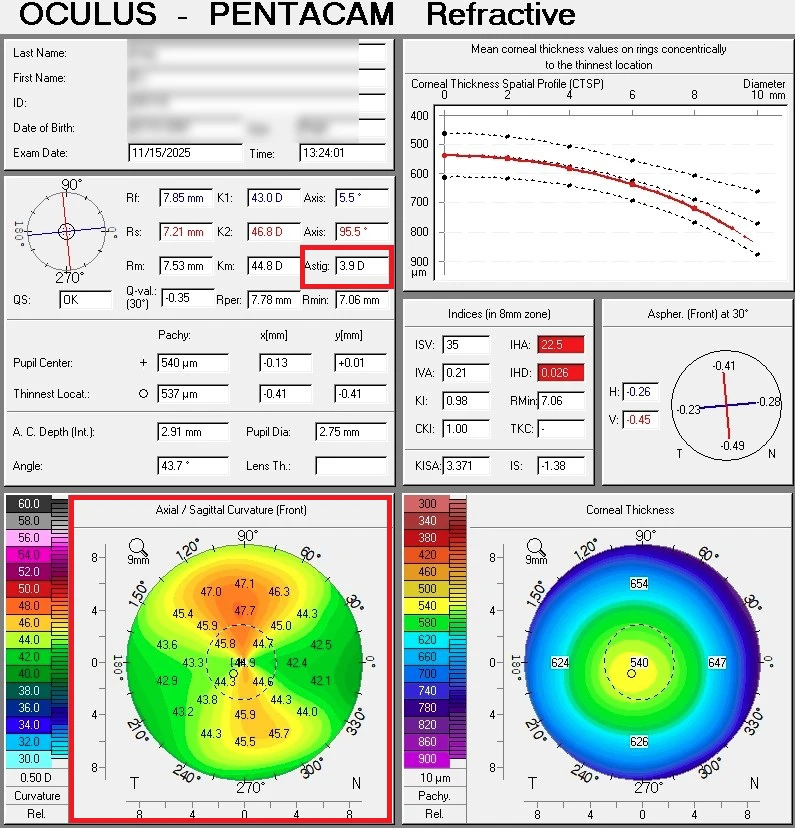Screen dimensions: 795x828
Task: Select the ISV index value 35
Action: pos(466,345)
